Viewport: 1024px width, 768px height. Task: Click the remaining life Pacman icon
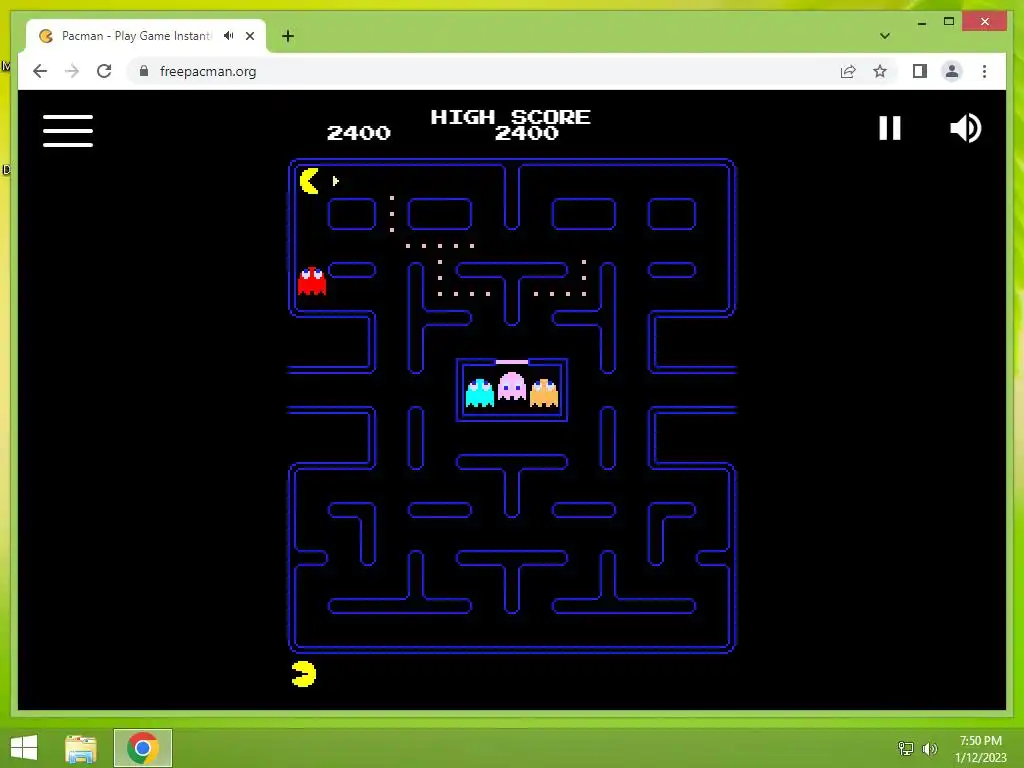(x=304, y=674)
